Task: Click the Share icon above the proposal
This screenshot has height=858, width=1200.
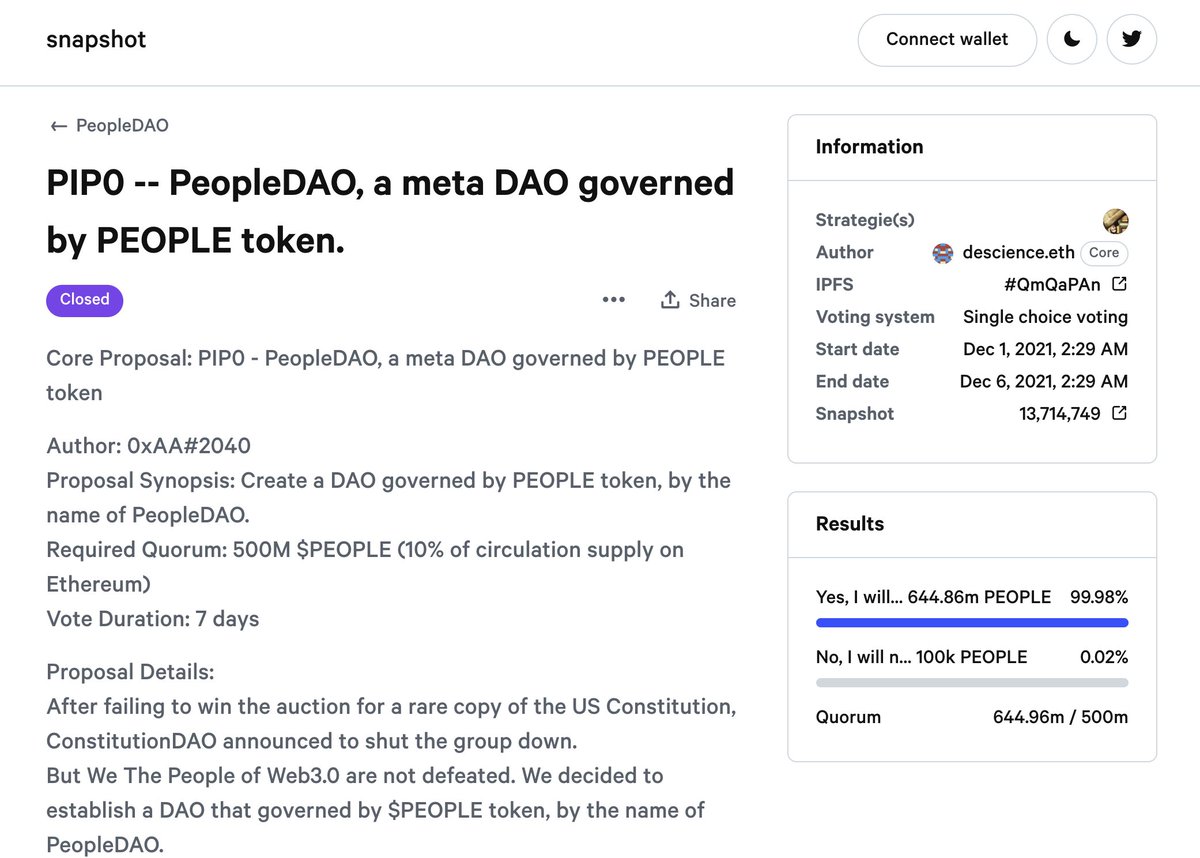Action: pyautogui.click(x=697, y=300)
